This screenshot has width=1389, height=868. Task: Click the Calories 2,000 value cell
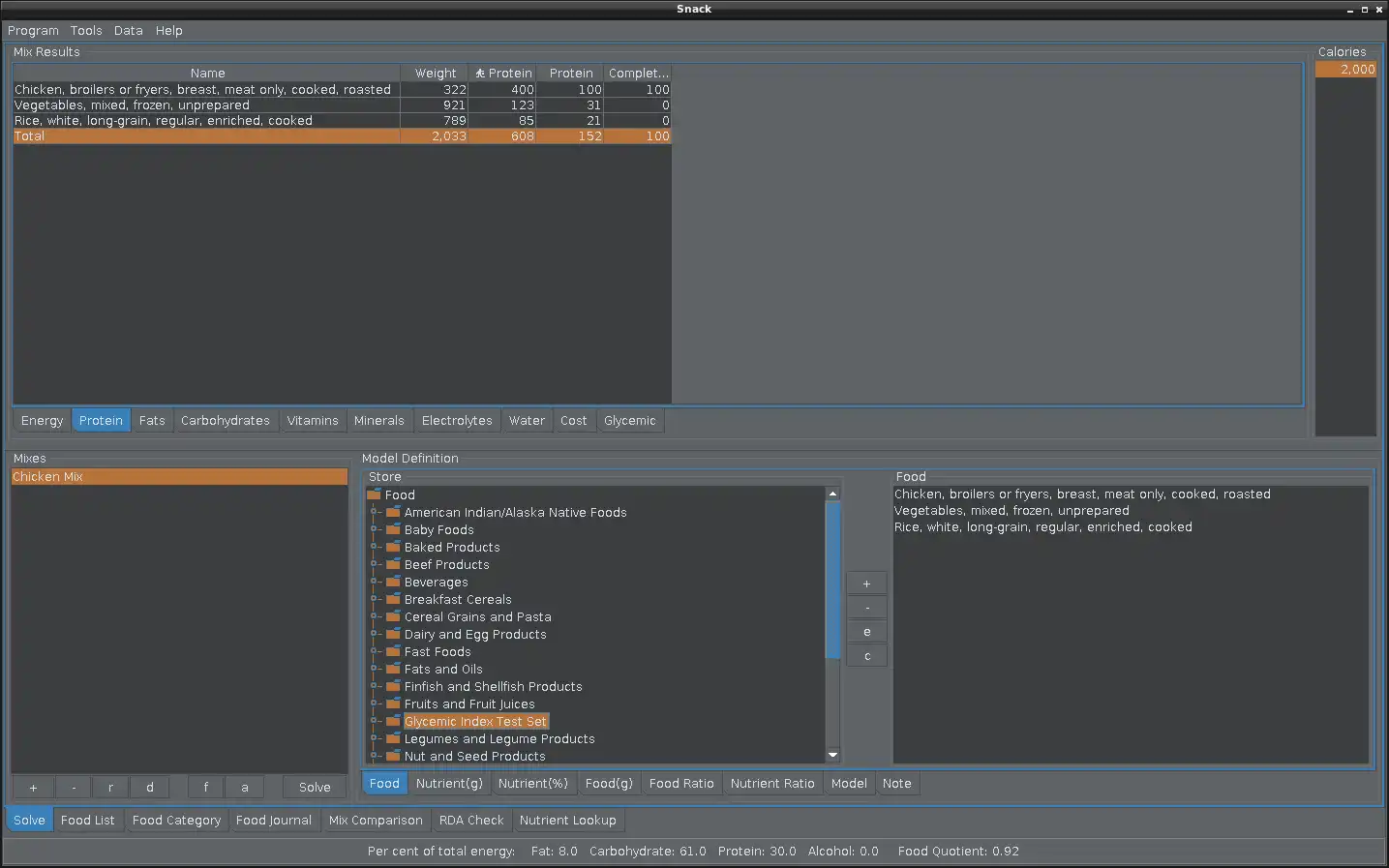point(1344,70)
